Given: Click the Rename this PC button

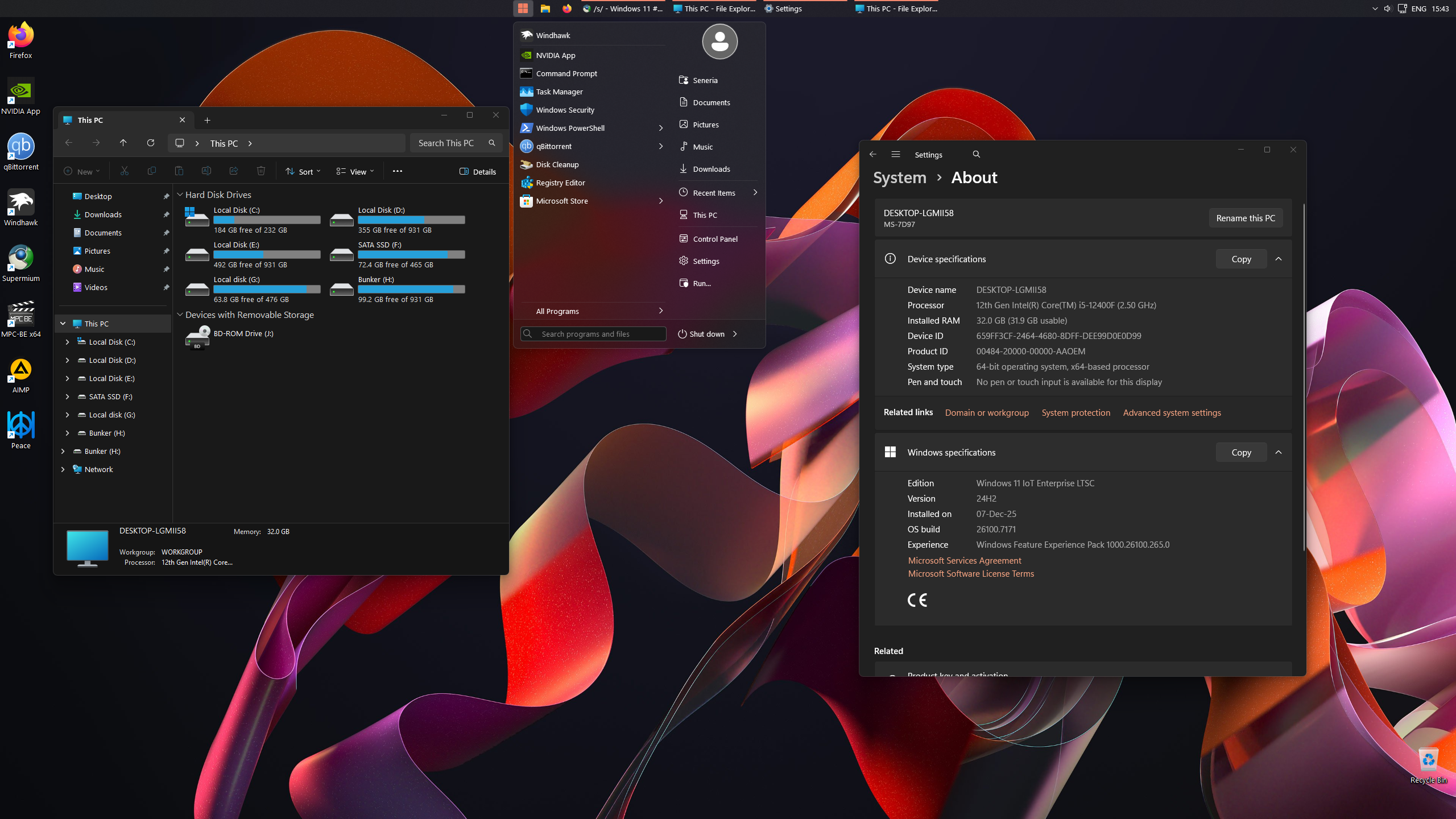Looking at the screenshot, I should (1246, 218).
